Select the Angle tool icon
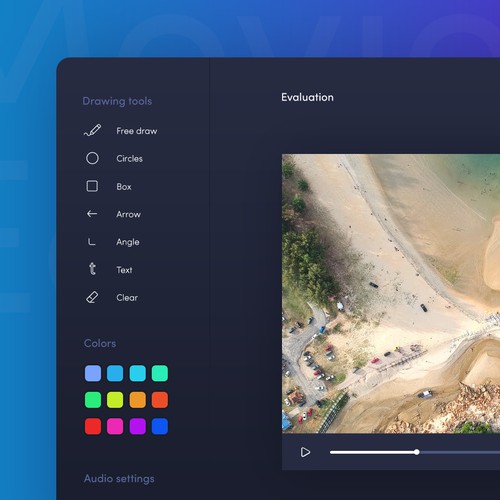500x500 pixels. (92, 242)
